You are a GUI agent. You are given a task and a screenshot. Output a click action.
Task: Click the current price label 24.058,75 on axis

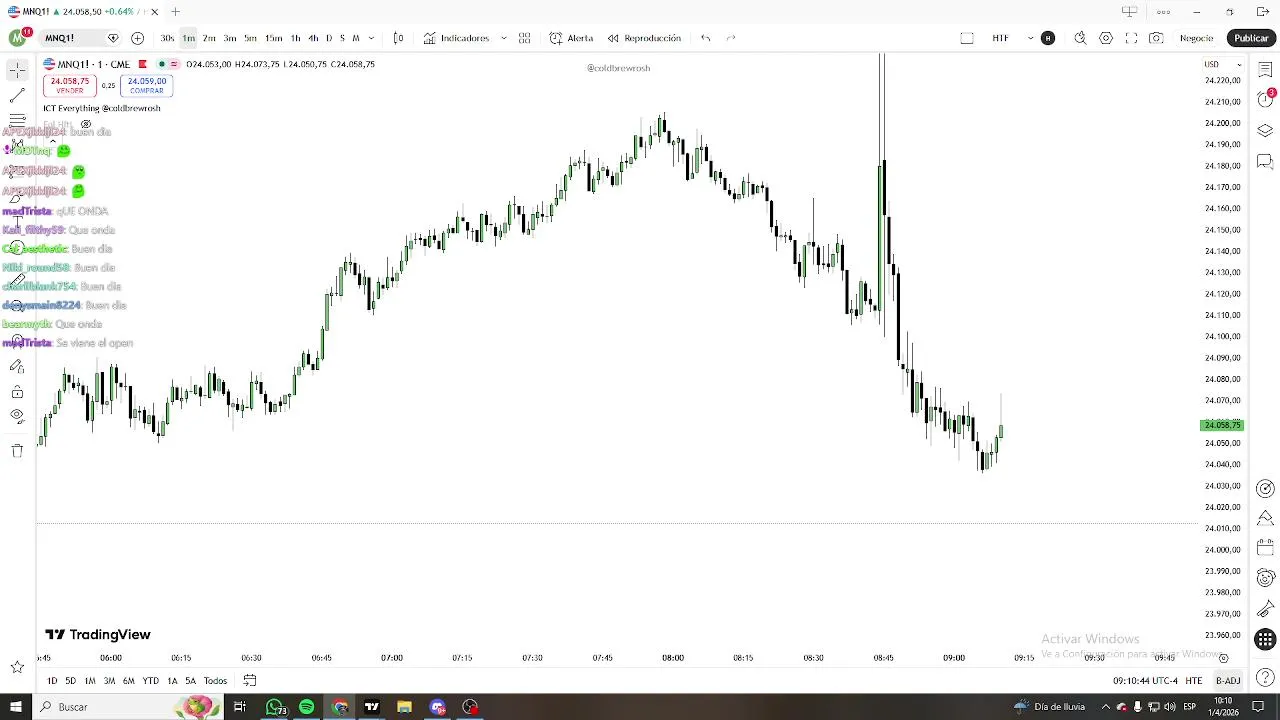1221,425
